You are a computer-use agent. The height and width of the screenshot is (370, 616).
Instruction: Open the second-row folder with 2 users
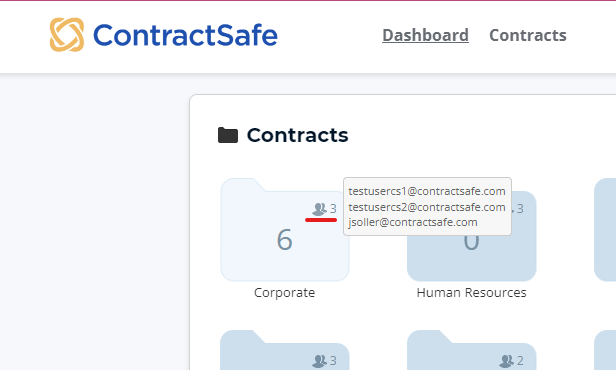(471, 350)
